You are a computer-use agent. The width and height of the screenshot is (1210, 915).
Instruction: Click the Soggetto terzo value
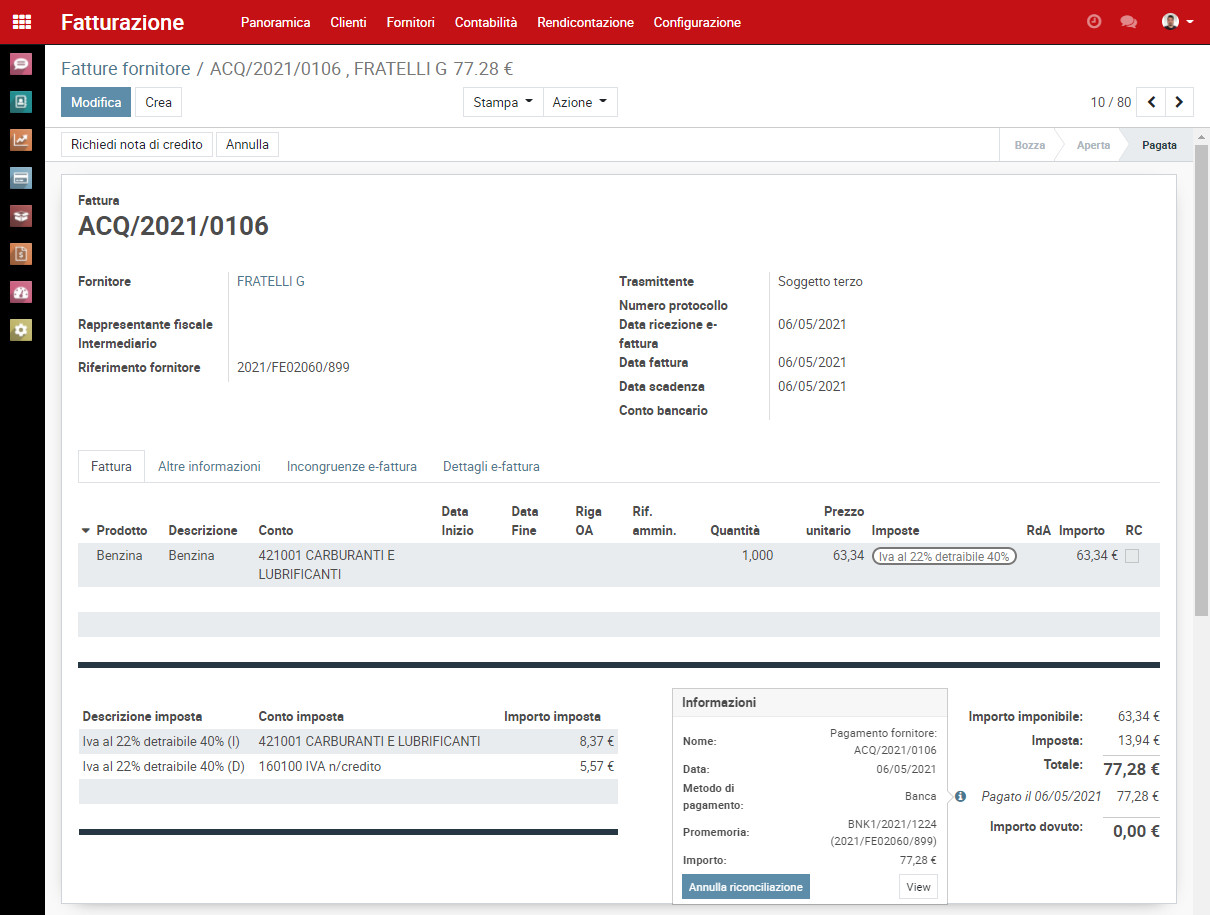click(x=820, y=281)
